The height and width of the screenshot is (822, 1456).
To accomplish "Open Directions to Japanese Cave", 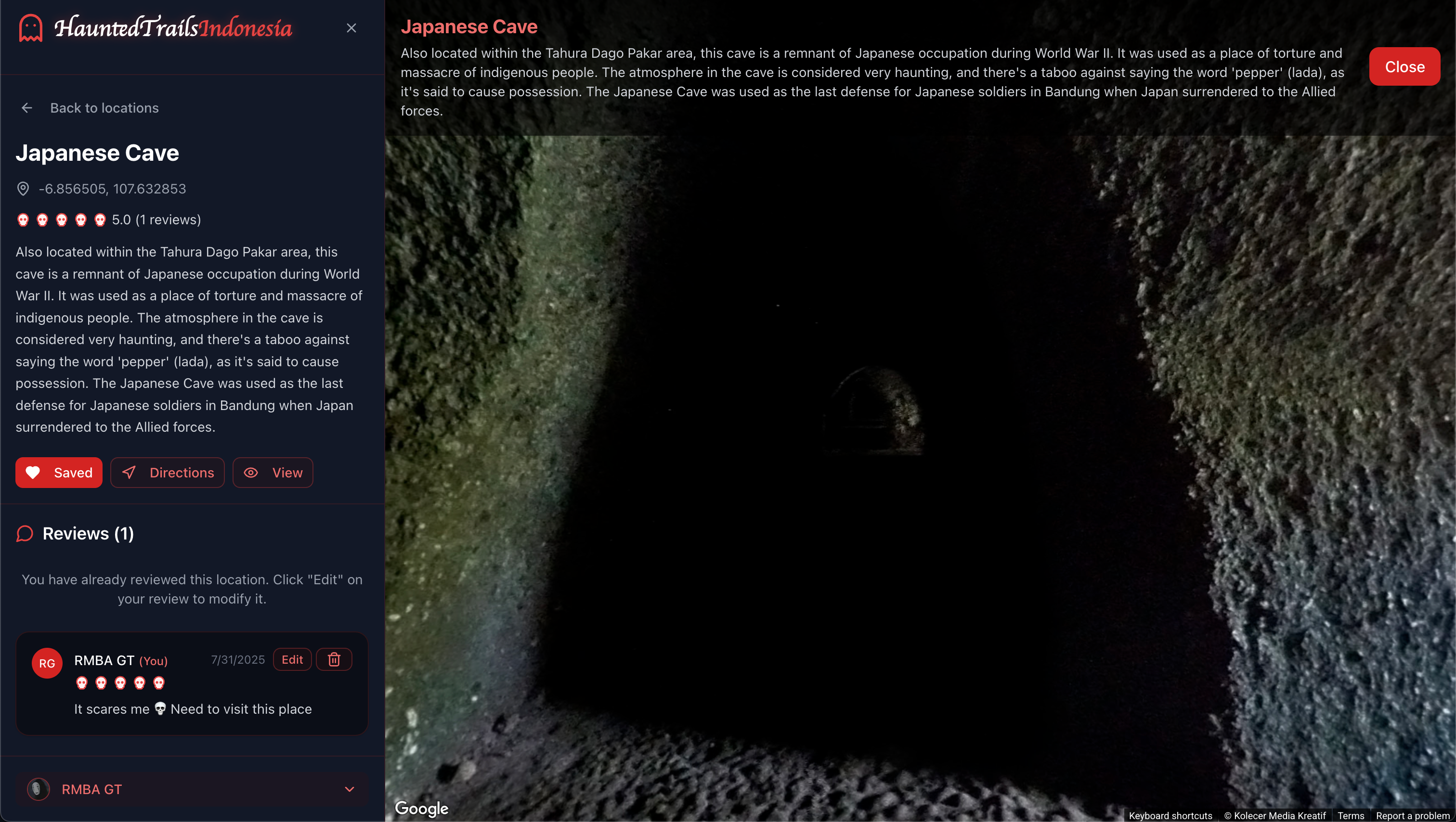I will click(167, 472).
